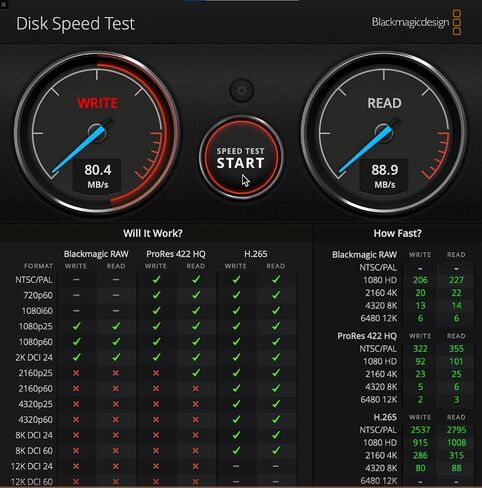Image resolution: width=482 pixels, height=488 pixels.
Task: Click the 80.4 MB/s write readout
Action: [97, 176]
